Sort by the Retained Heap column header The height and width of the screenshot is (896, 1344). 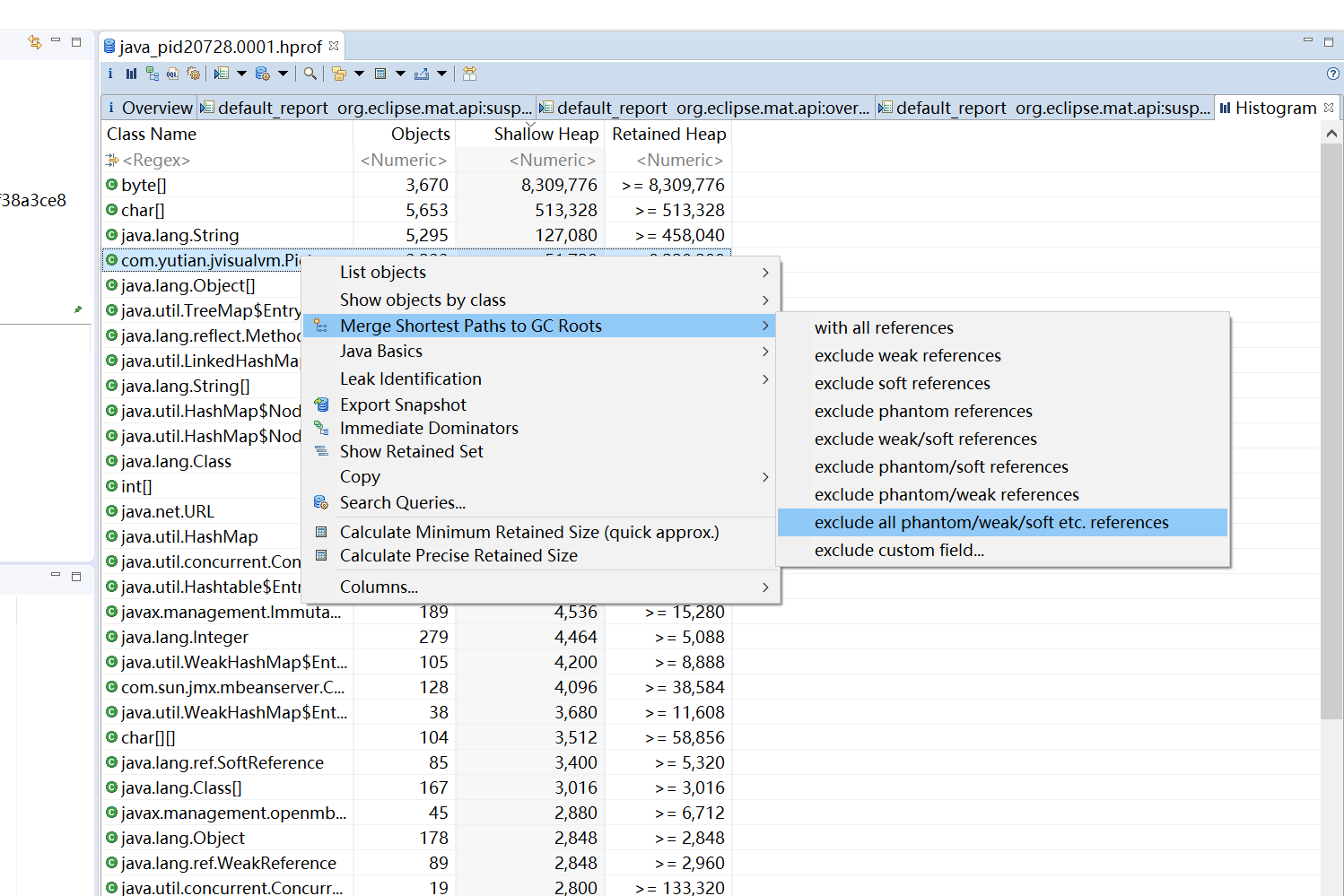point(668,135)
